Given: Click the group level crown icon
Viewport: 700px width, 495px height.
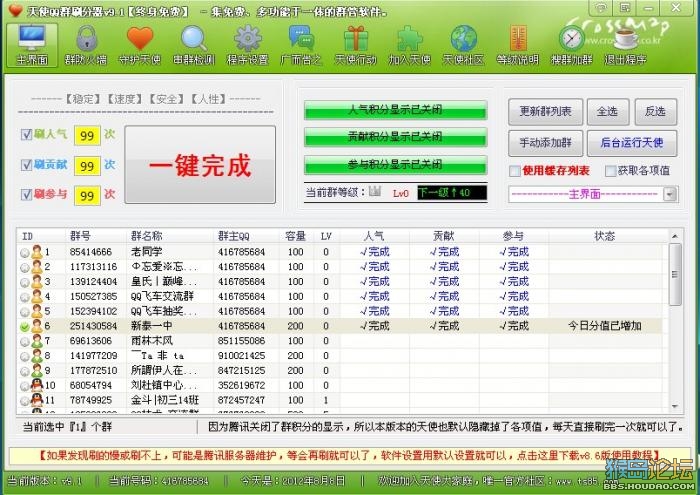Looking at the screenshot, I should coord(375,191).
